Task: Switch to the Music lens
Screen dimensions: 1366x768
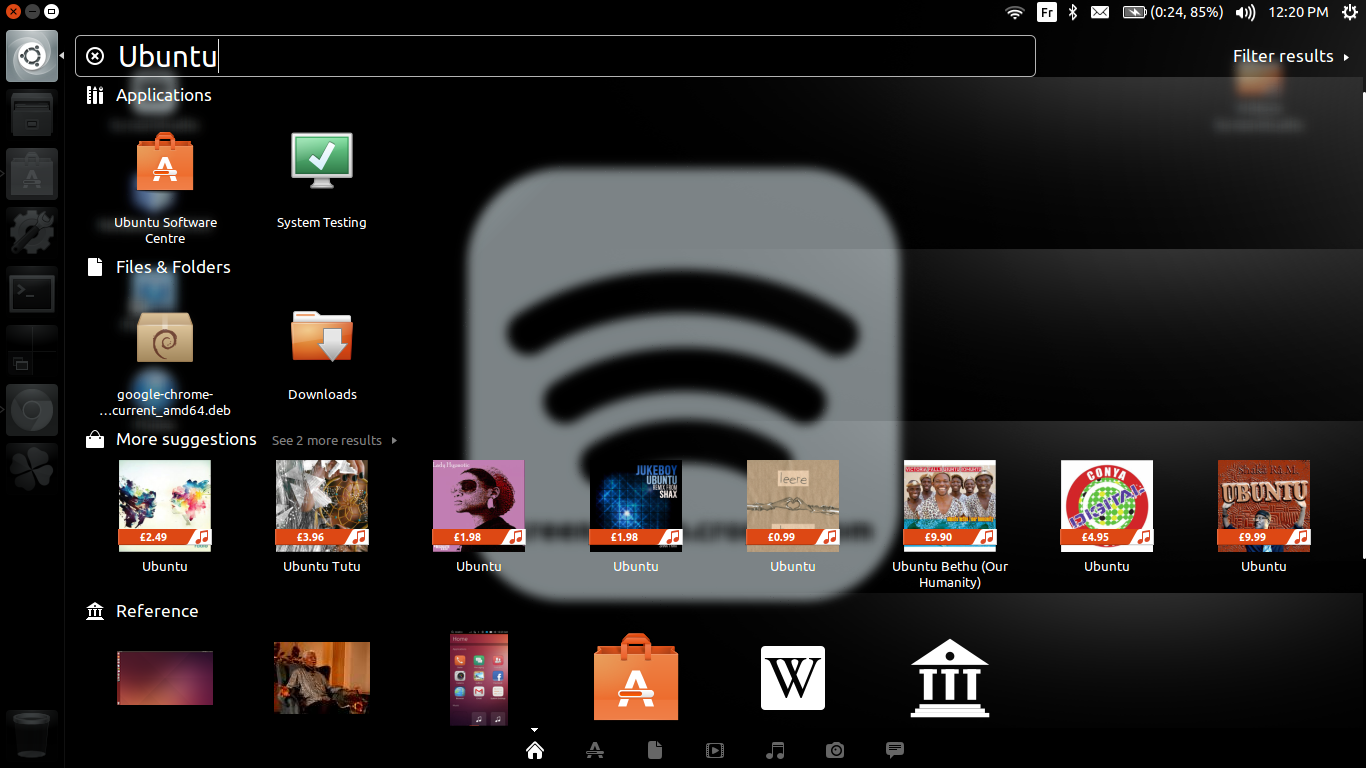Action: pyautogui.click(x=775, y=750)
